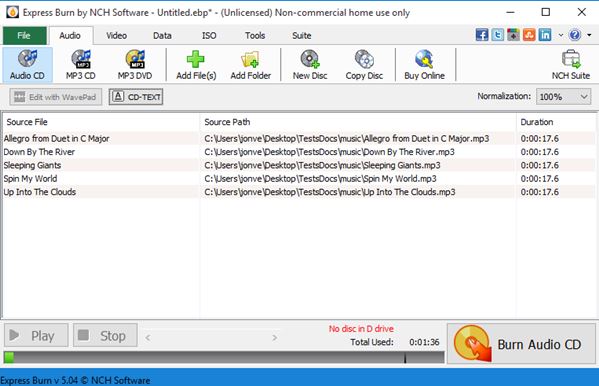The width and height of the screenshot is (599, 386).
Task: Minimize the Express Burn window
Action: pyautogui.click(x=510, y=12)
